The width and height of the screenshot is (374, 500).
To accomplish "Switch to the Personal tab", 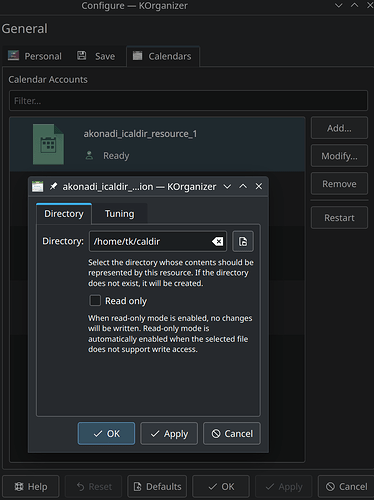I will coord(35,56).
